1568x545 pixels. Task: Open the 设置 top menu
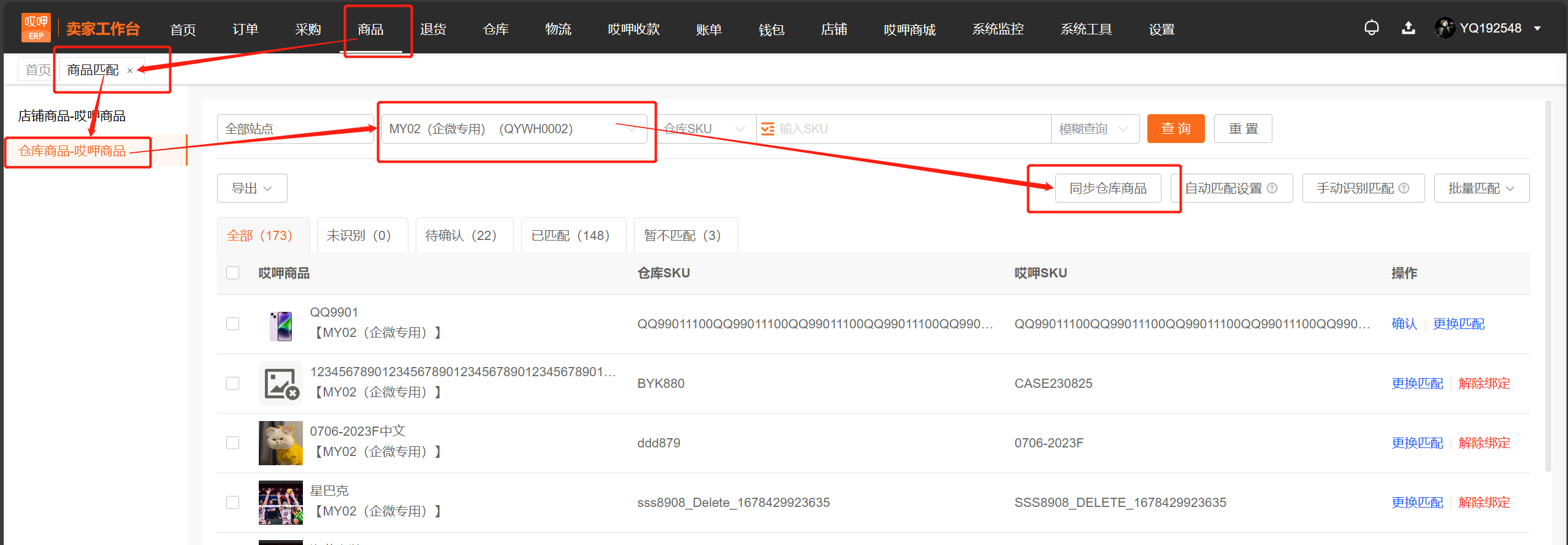[x=1161, y=29]
